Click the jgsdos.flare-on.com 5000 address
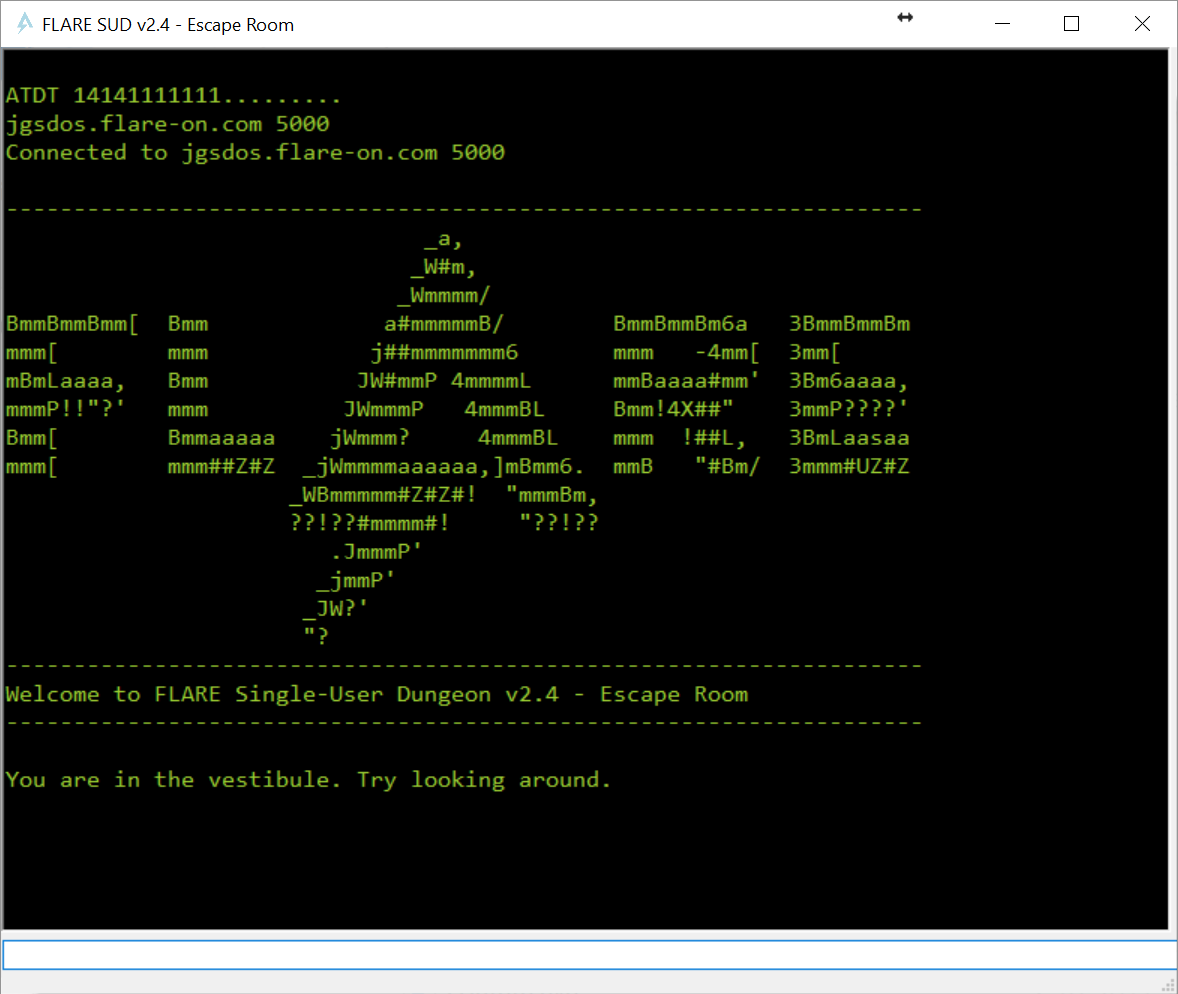Image resolution: width=1178 pixels, height=994 pixels. [x=166, y=124]
